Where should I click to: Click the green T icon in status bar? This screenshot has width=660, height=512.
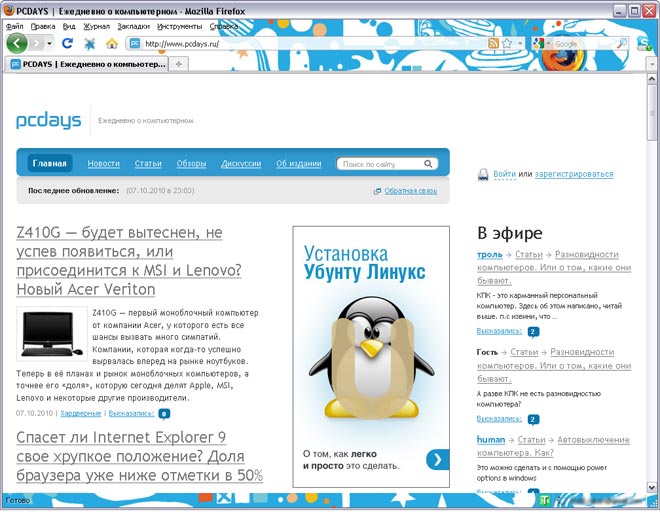tap(545, 500)
